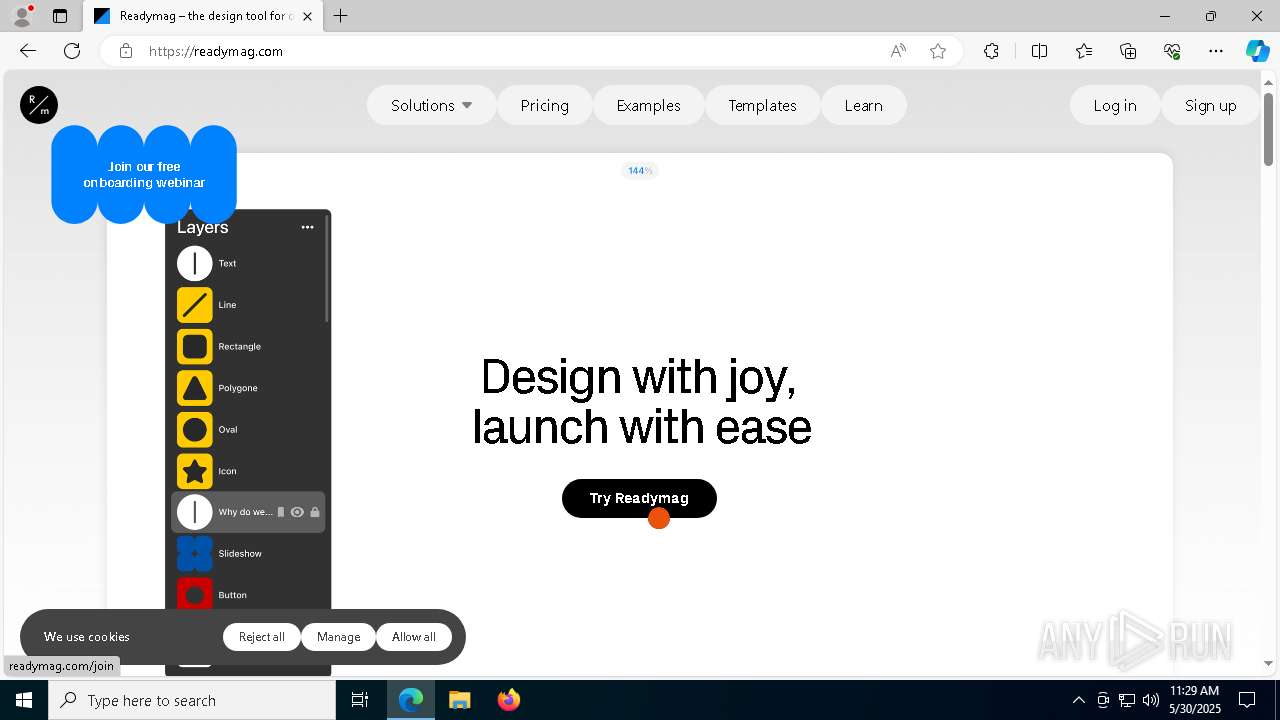Open Collections
Screen dimensions: 1280x720
[x=1128, y=51]
